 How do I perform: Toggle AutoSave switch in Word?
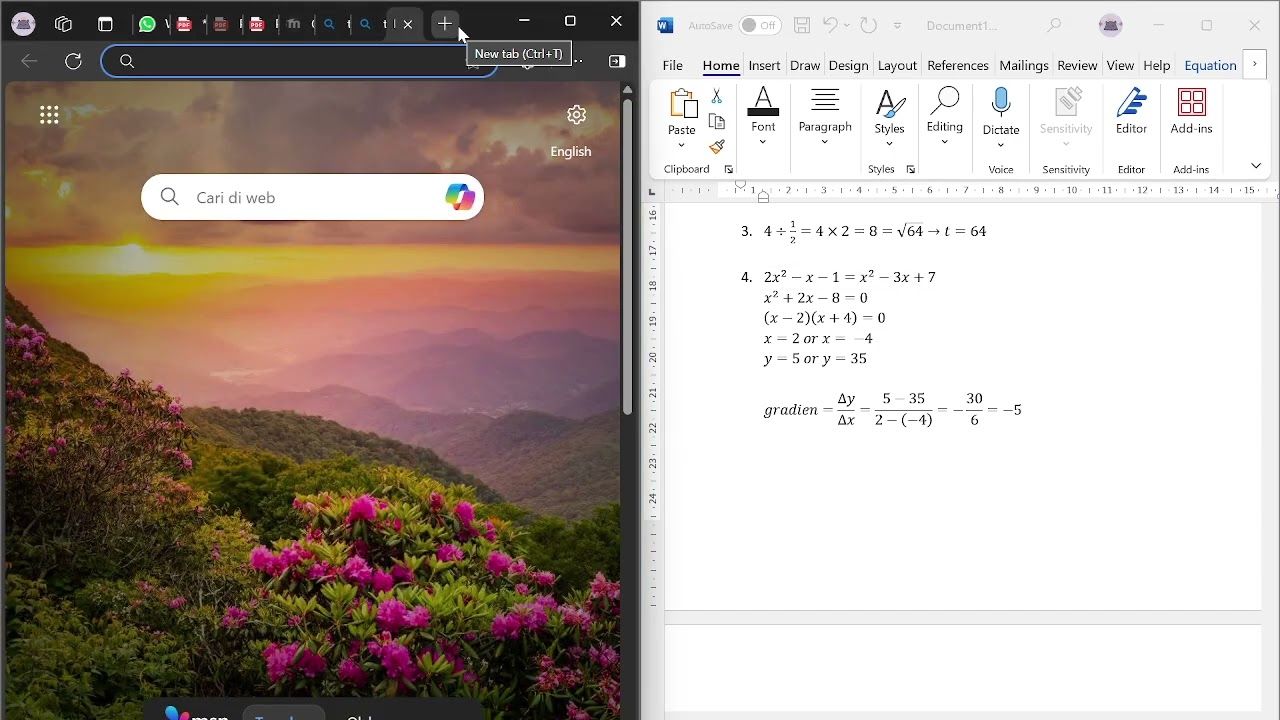(760, 26)
